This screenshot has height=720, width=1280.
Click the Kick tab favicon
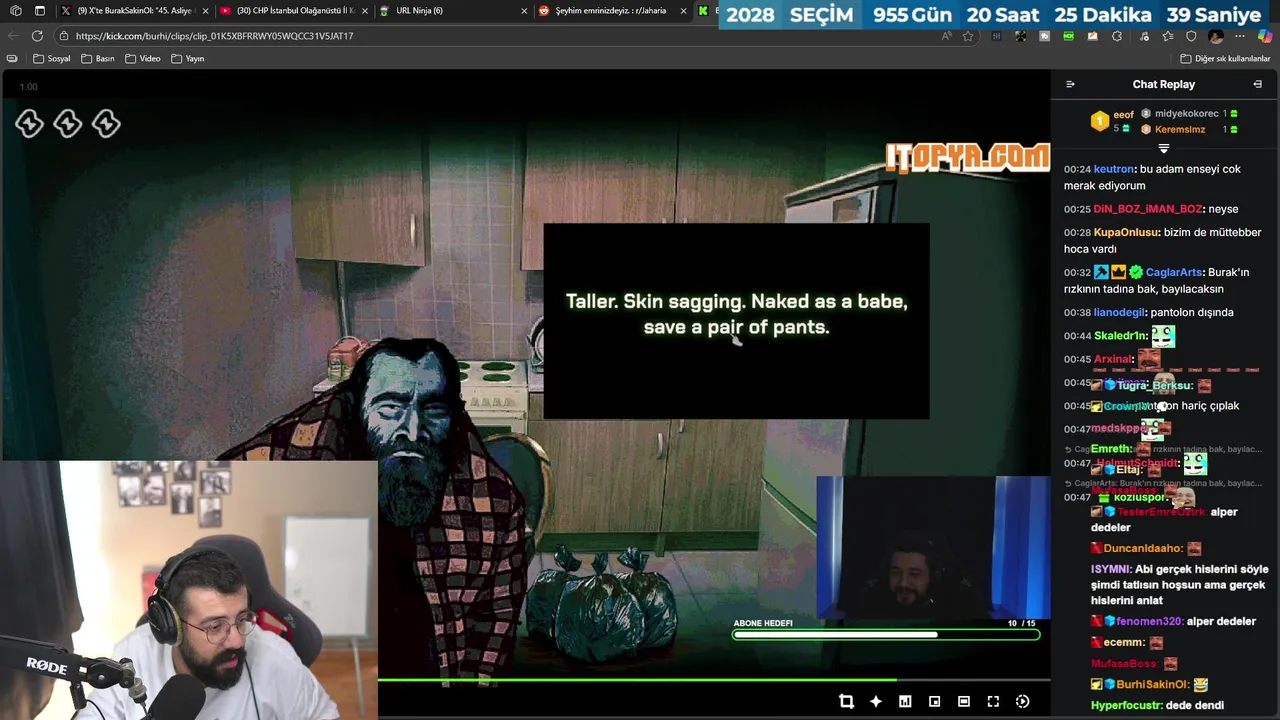coord(703,11)
